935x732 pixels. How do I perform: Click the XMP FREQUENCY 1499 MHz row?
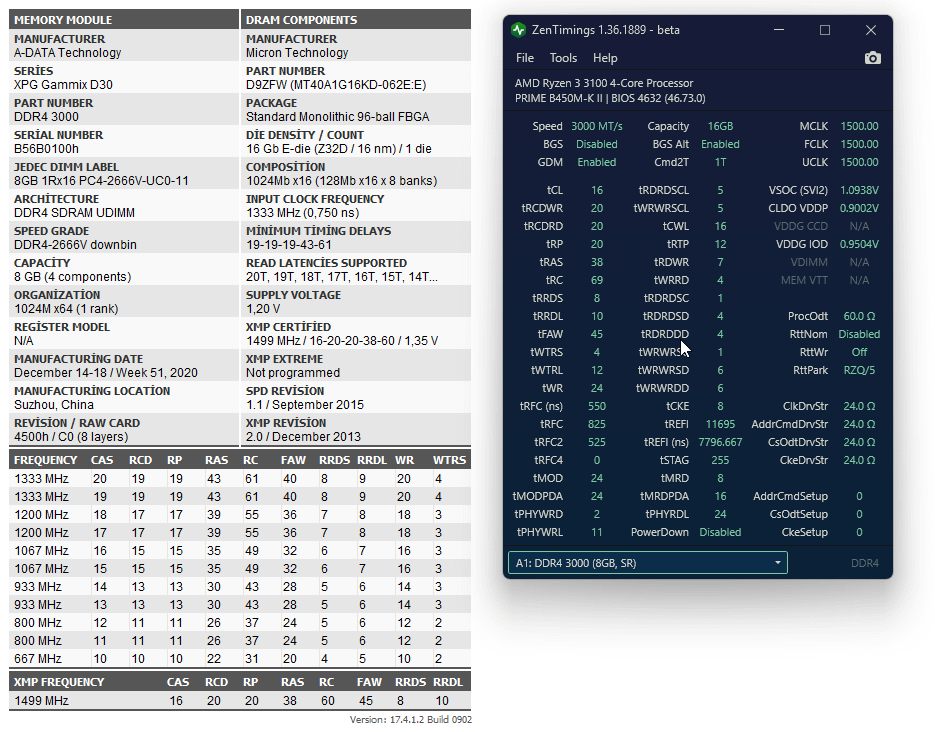(x=240, y=700)
